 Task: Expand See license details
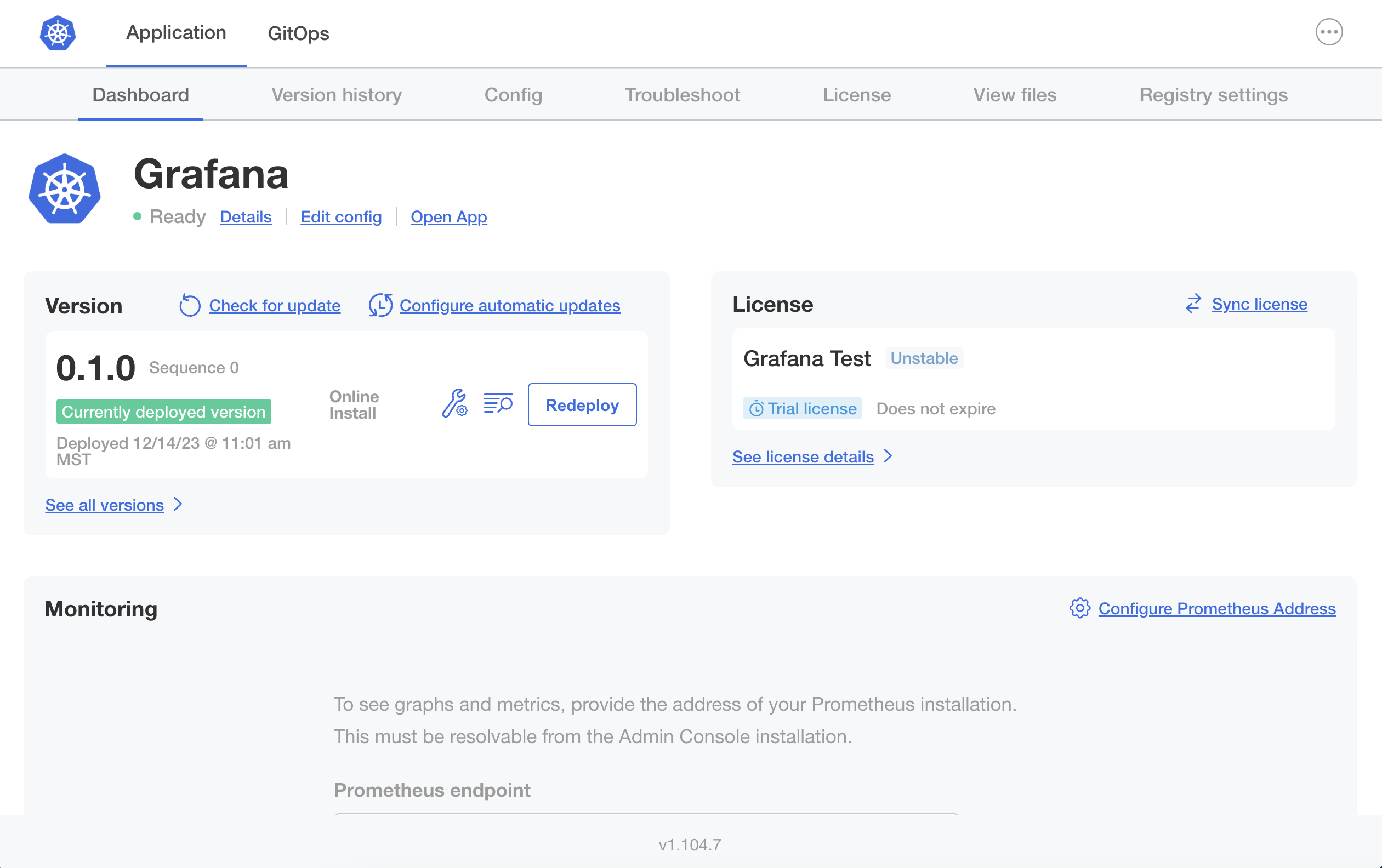(x=803, y=456)
